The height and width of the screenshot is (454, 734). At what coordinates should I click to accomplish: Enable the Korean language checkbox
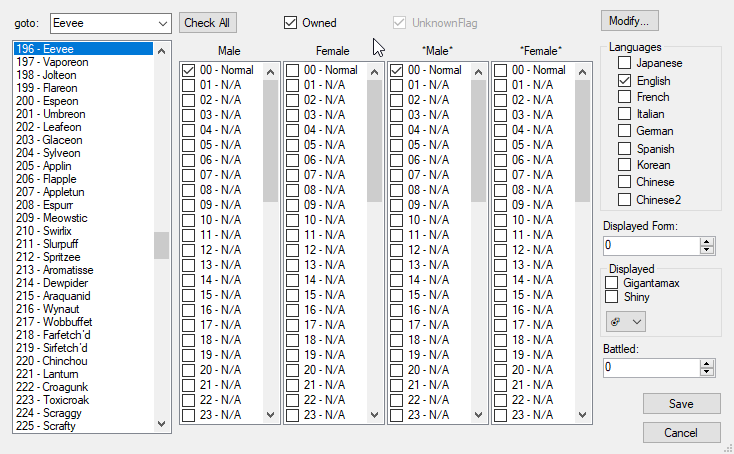click(644, 165)
